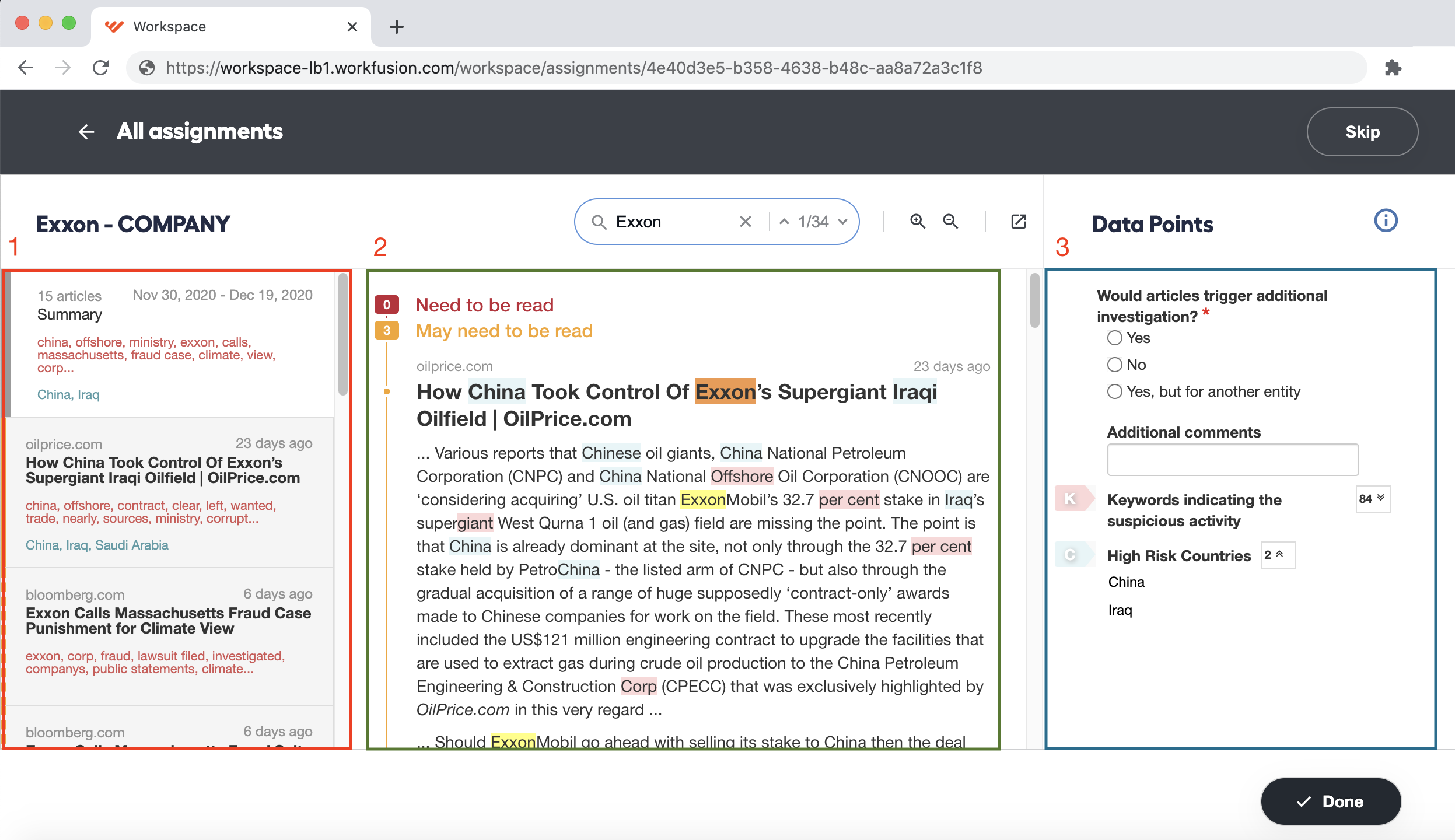The width and height of the screenshot is (1455, 840).
Task: Click the search magnifier in the Exxon field
Action: click(599, 222)
